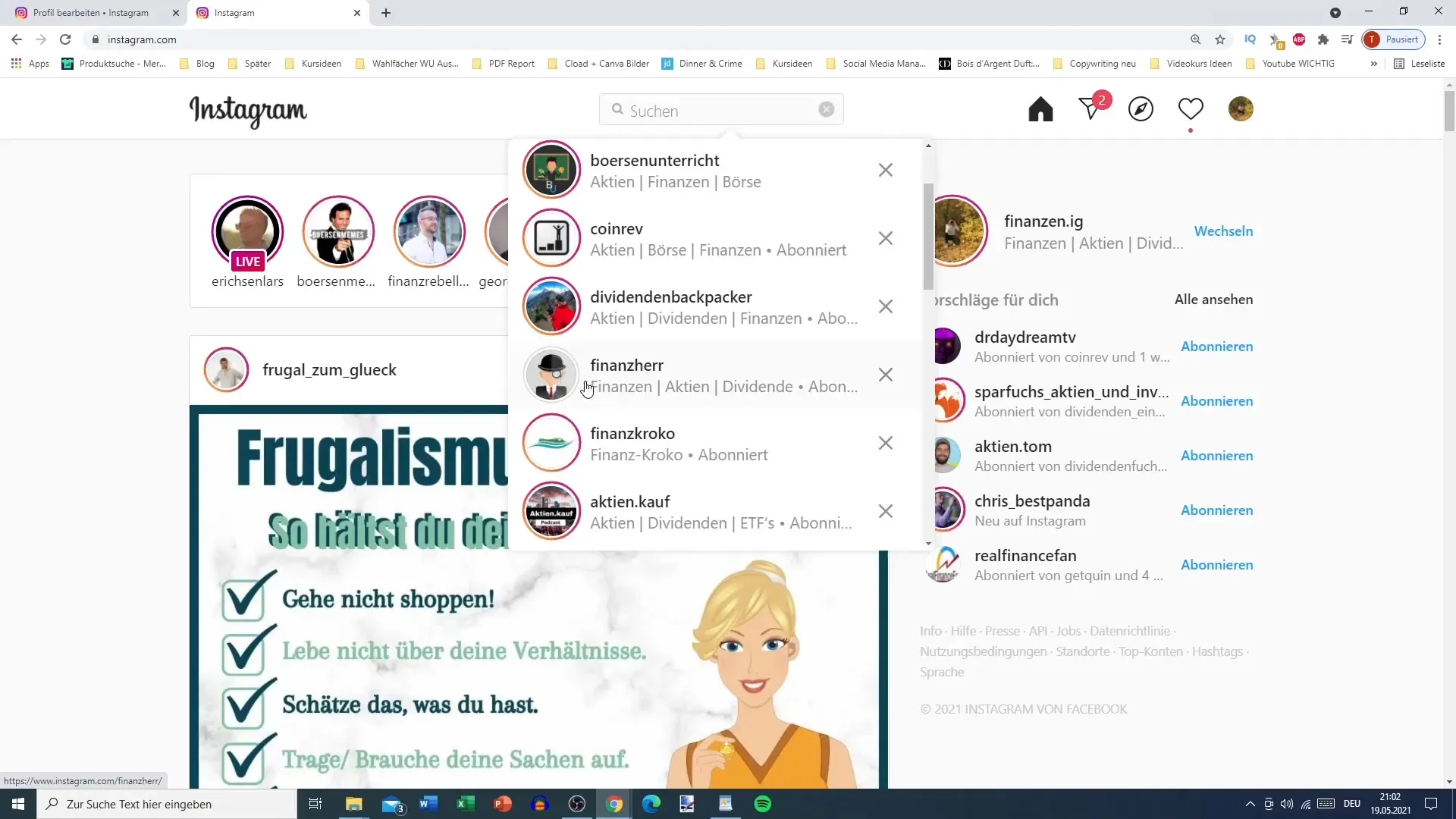Clear the search field with the x icon
This screenshot has height=819, width=1456.
point(827,110)
